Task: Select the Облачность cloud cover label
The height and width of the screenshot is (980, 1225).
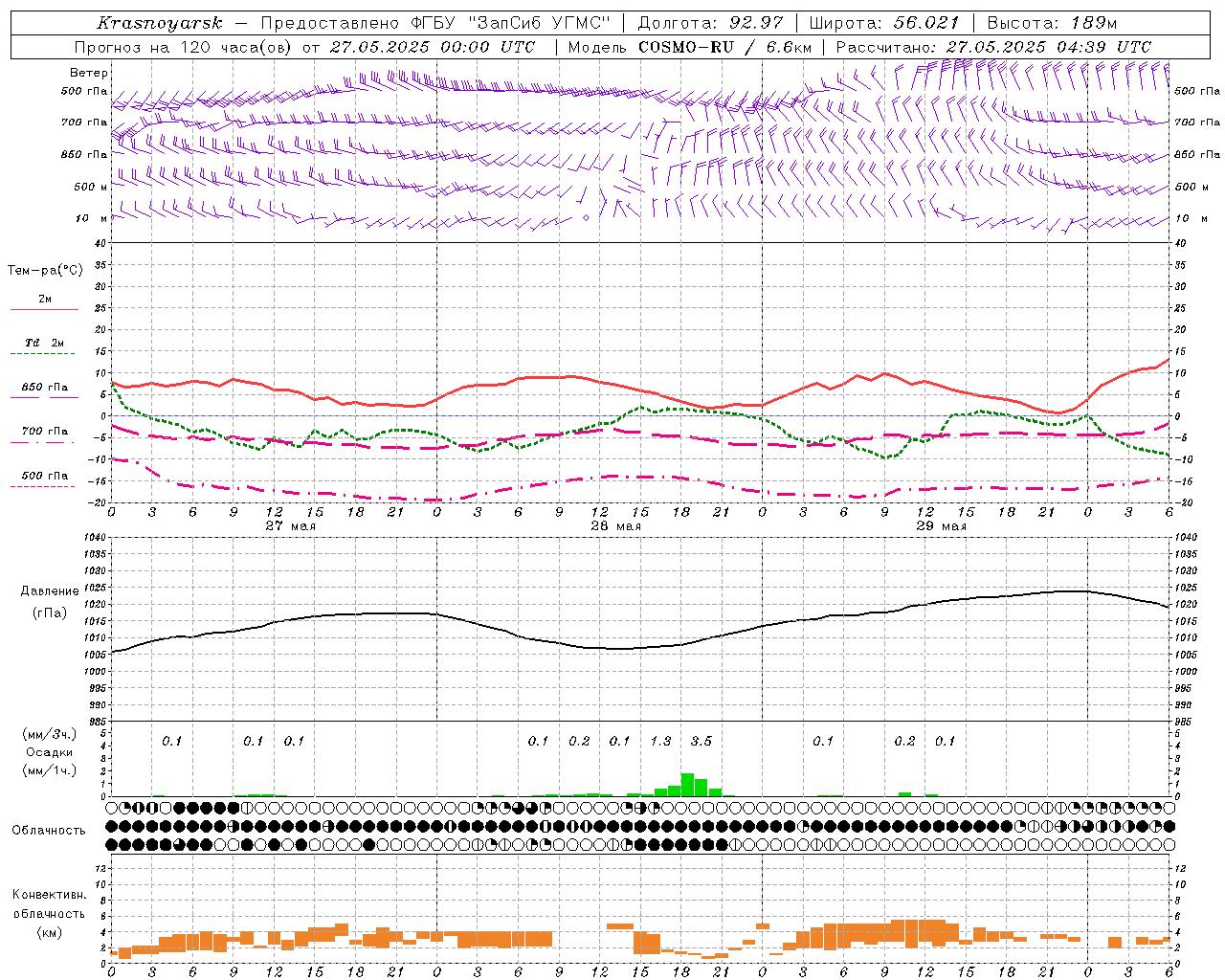Action: pos(49,830)
